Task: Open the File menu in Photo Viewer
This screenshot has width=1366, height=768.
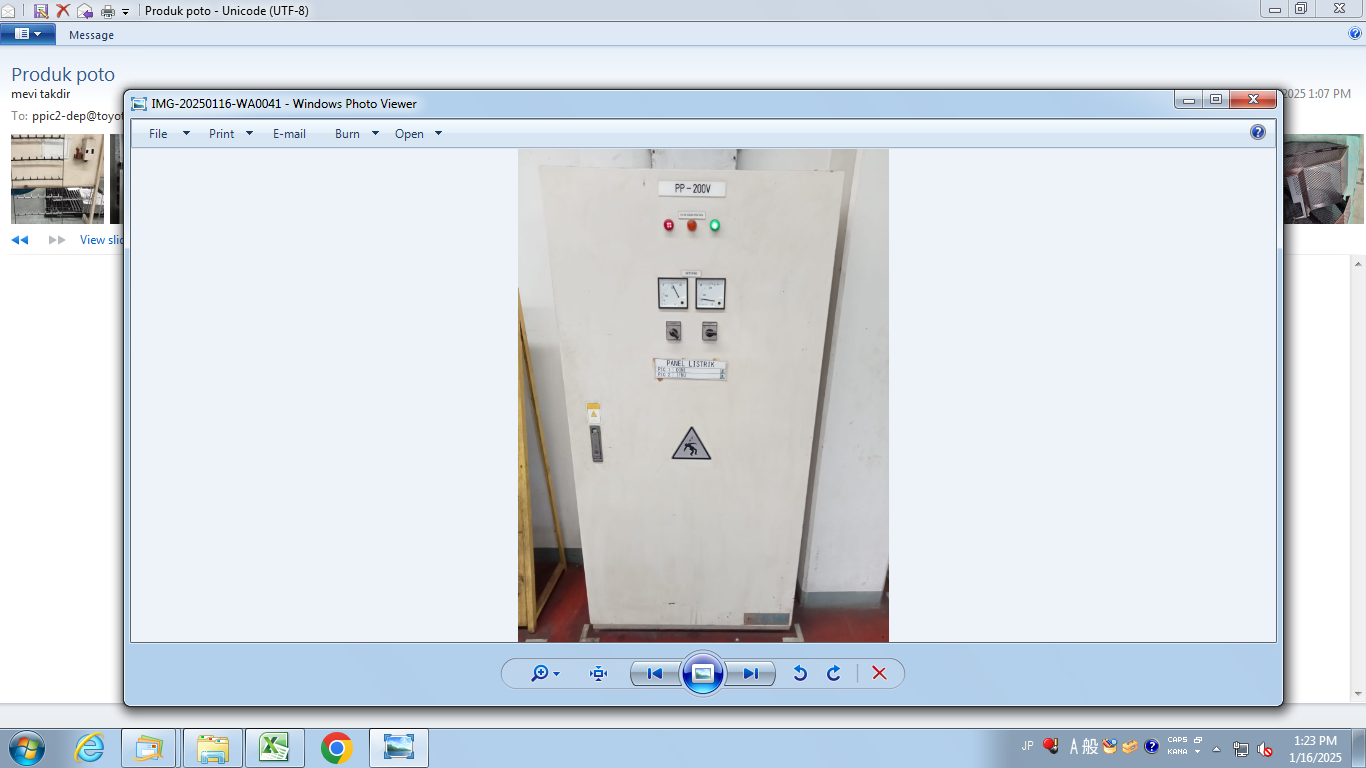Action: point(158,134)
